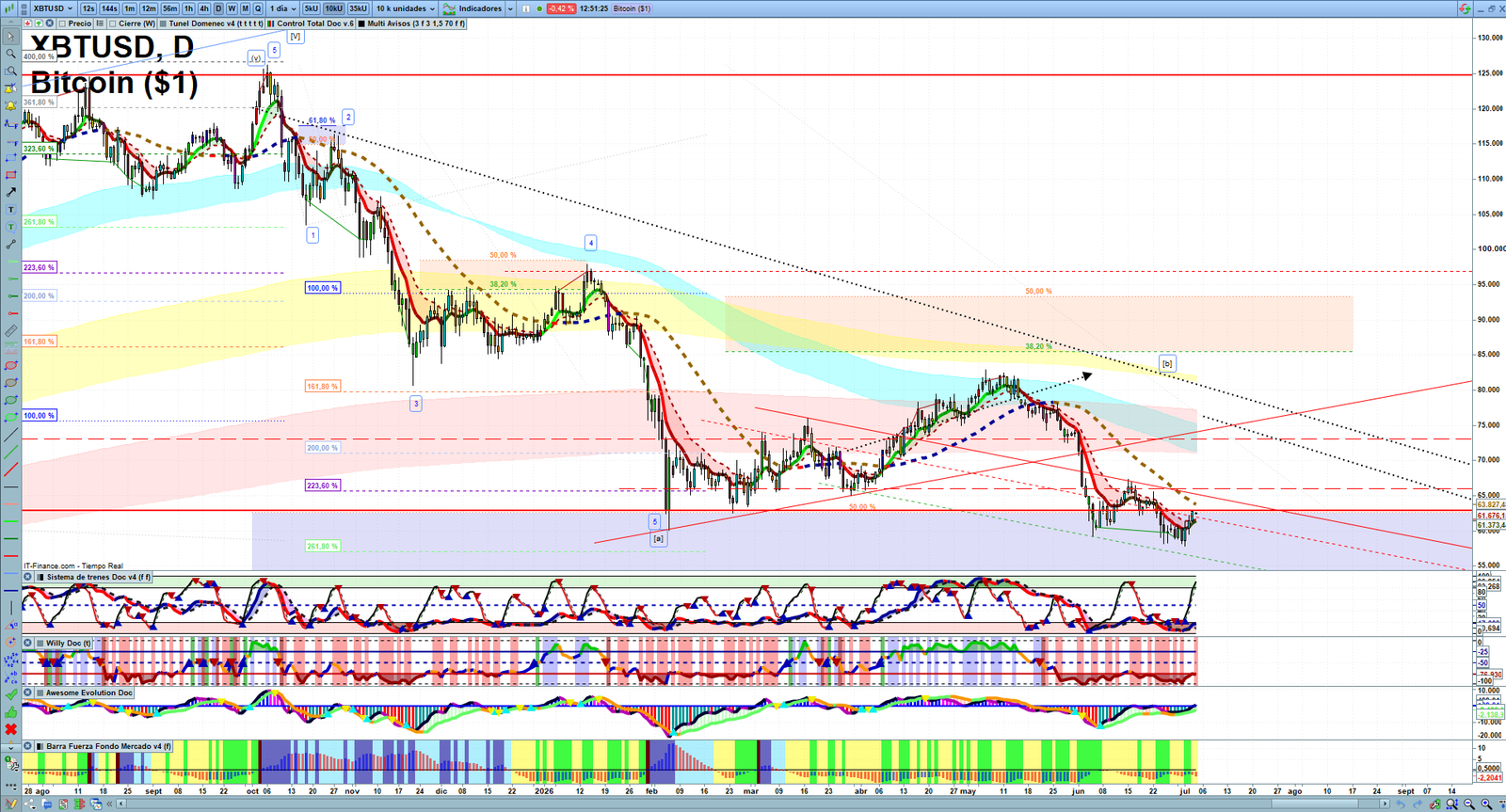Click the green plus icon beside Precio
The width and height of the screenshot is (1506, 812).
click(x=39, y=23)
